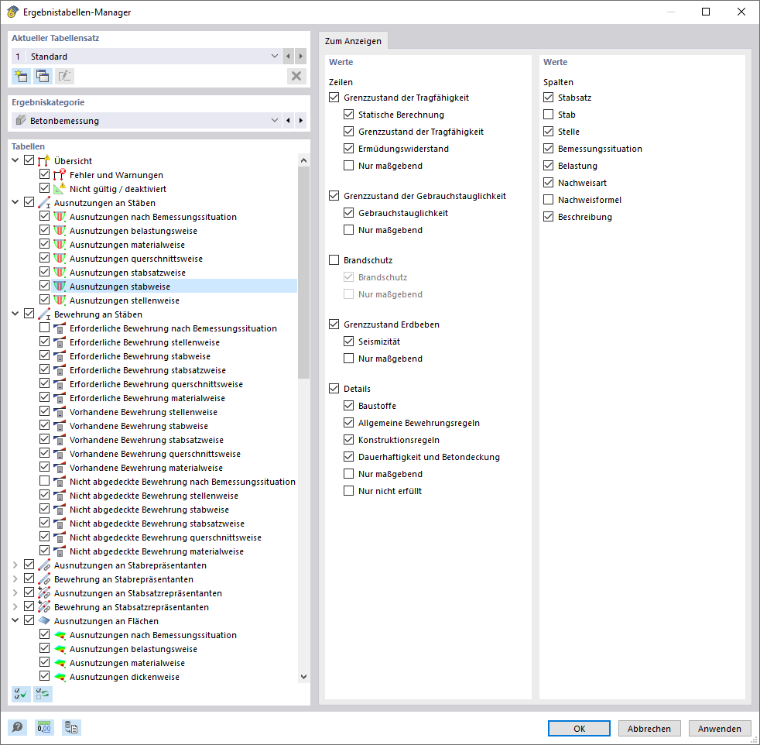Click icon beside Ausnutzungen dickenweise
The image size is (760, 745).
60,677
